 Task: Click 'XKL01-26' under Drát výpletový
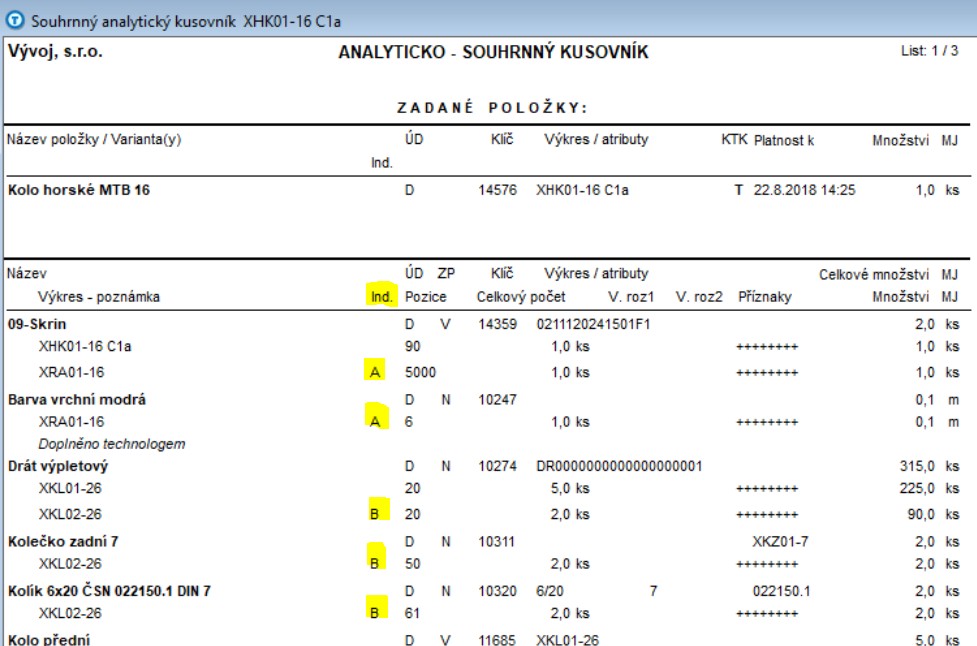(70, 488)
